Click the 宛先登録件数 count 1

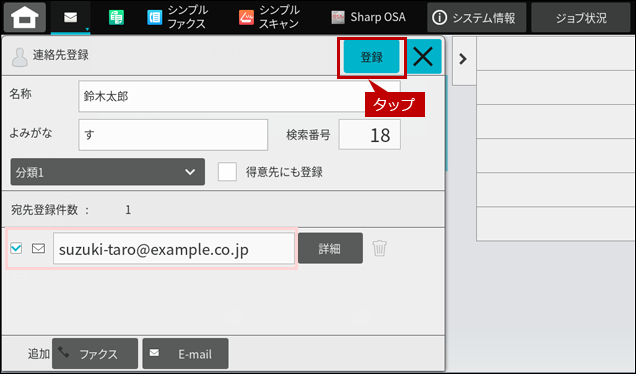pyautogui.click(x=128, y=210)
